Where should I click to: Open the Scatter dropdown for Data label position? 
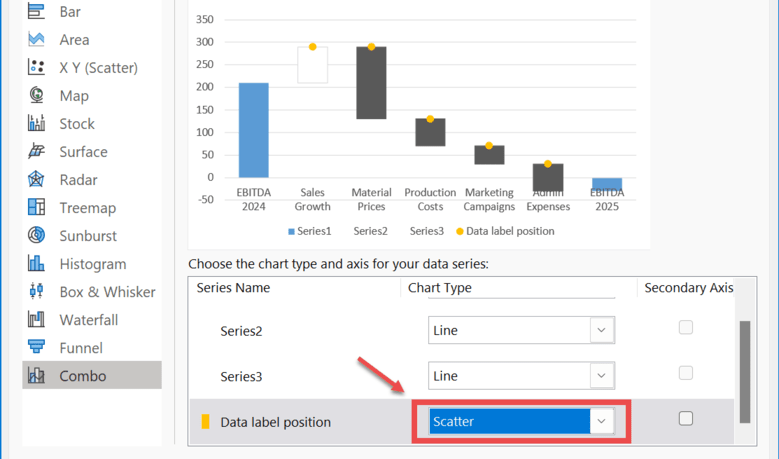(x=601, y=422)
